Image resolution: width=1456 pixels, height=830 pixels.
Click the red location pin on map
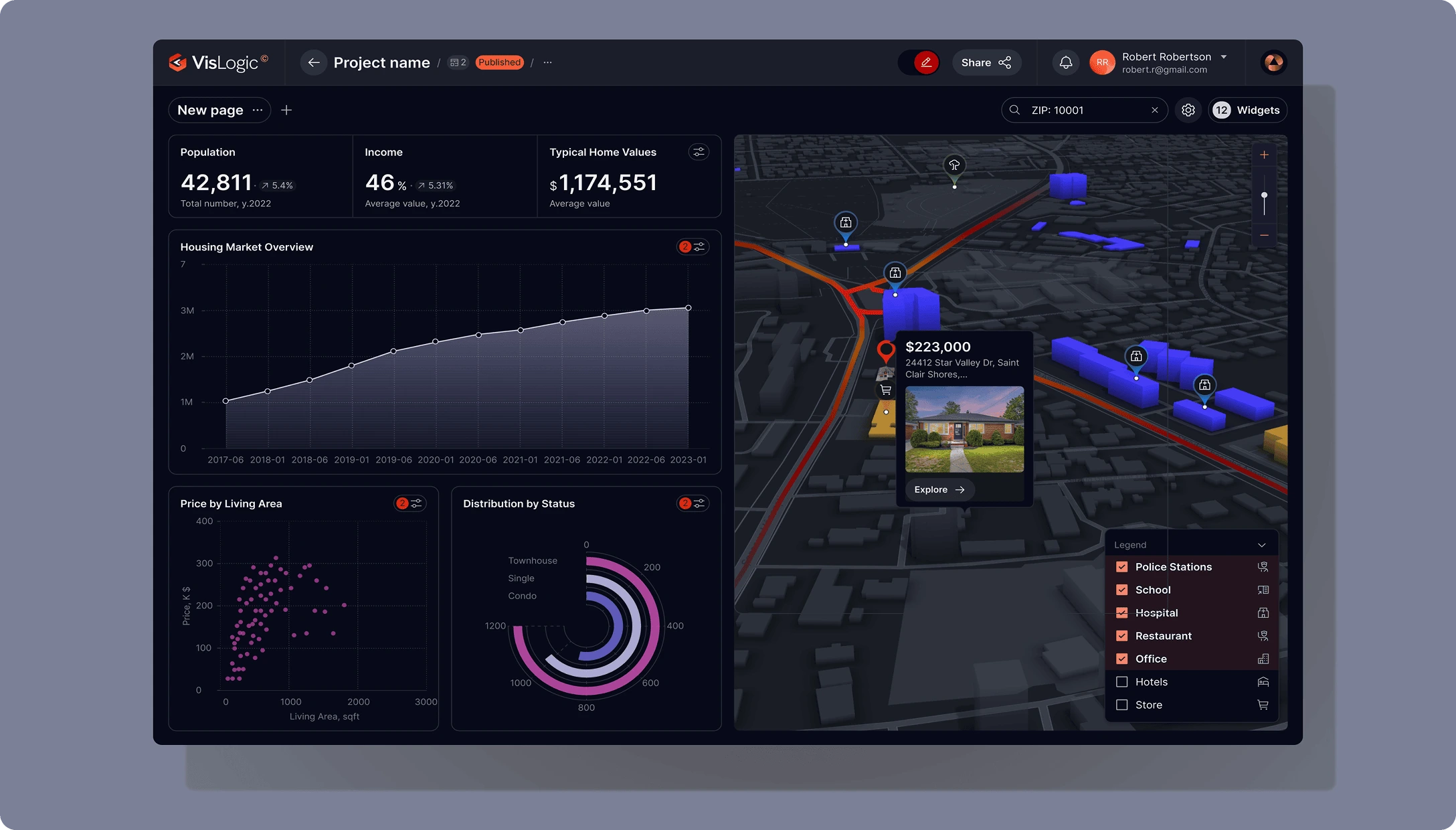tap(886, 351)
